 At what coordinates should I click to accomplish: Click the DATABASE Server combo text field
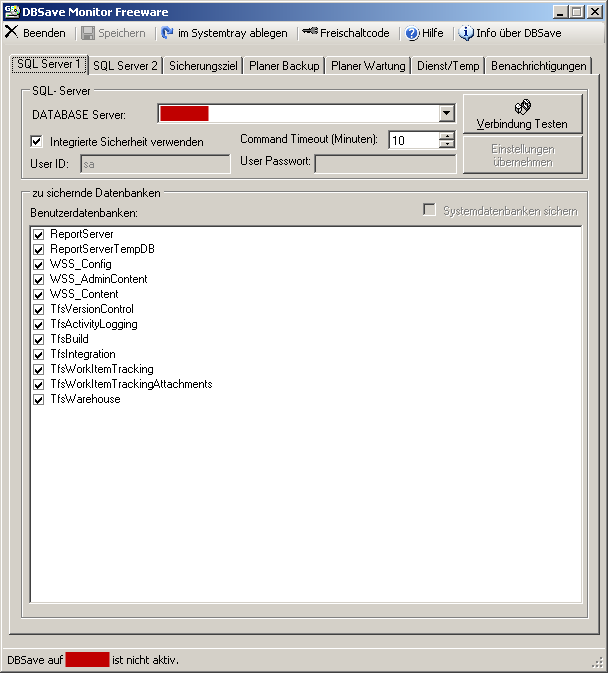click(299, 114)
